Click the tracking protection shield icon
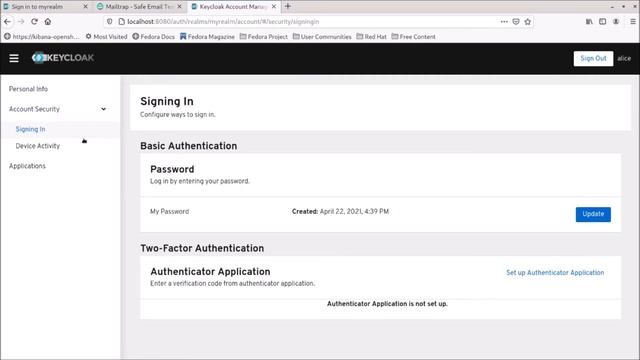The width and height of the screenshot is (640, 360). click(109, 22)
